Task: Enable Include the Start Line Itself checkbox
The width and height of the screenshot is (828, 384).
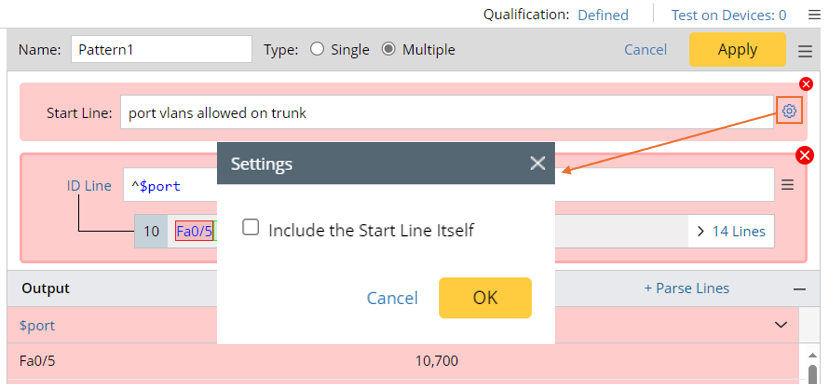Action: (x=250, y=228)
